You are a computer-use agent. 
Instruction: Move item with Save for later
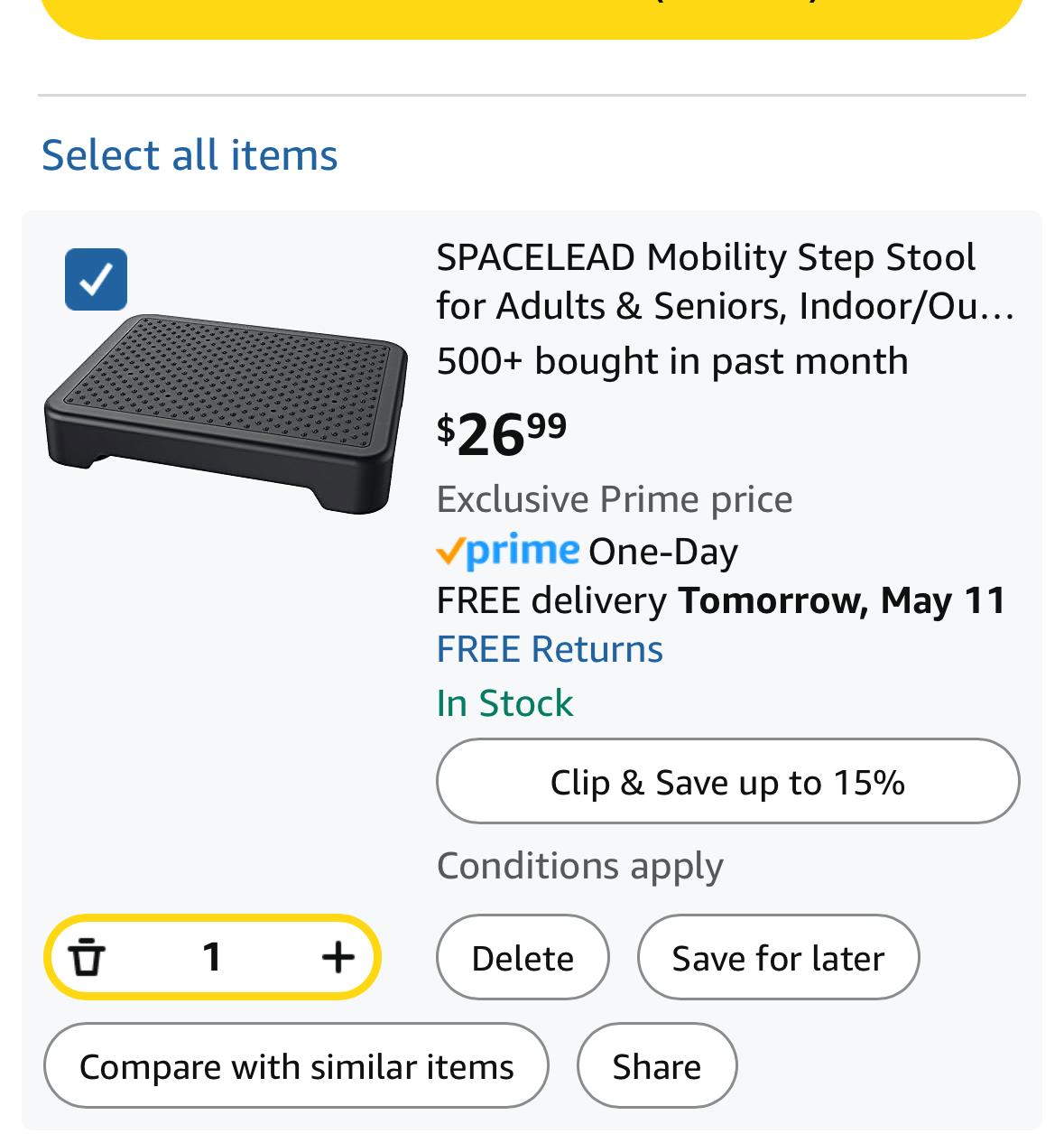(778, 957)
